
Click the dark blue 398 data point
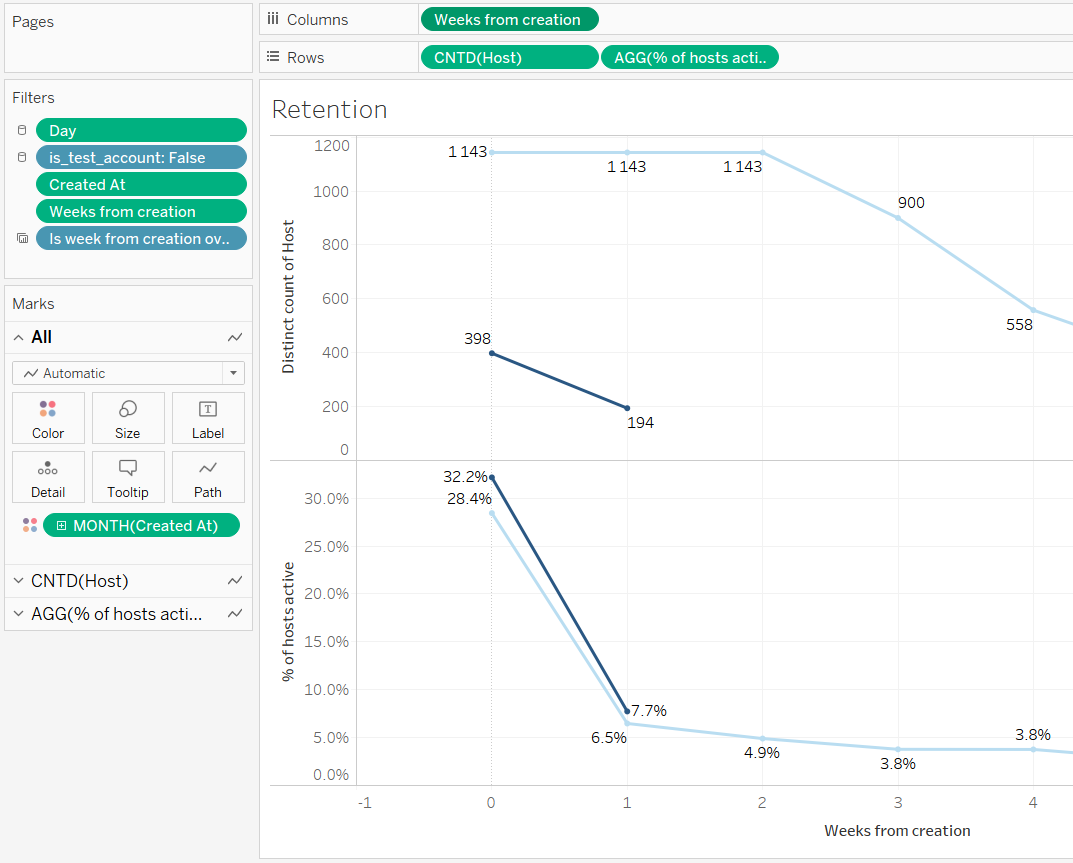[x=491, y=353]
